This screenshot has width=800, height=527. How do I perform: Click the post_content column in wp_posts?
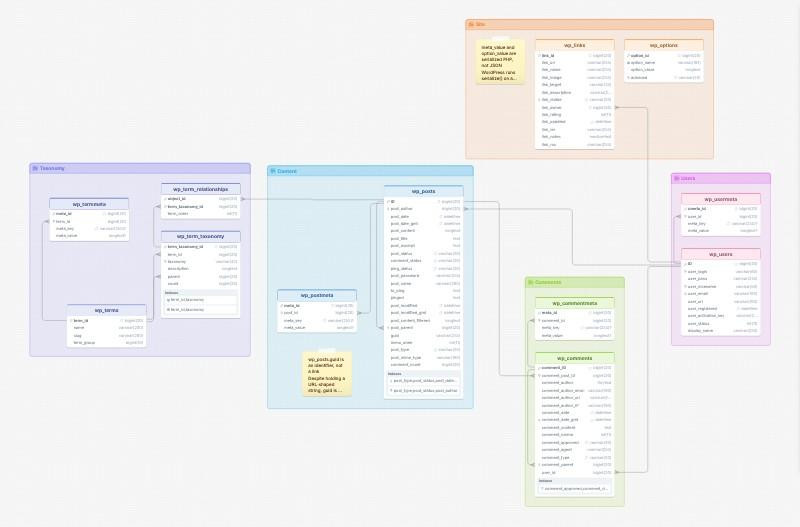tap(423, 231)
